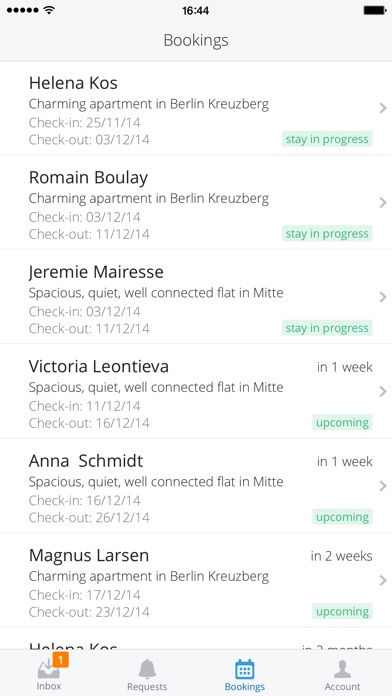Switch to the Account tab label
Viewport: 392px width, 696px height.
click(x=342, y=687)
